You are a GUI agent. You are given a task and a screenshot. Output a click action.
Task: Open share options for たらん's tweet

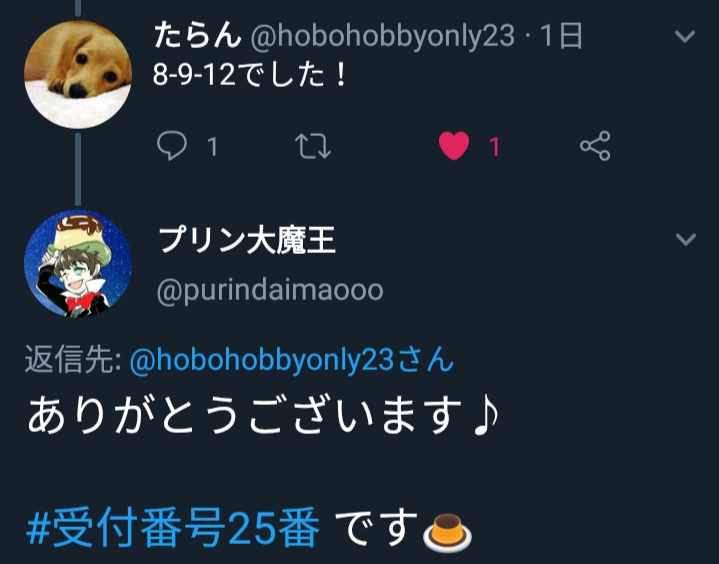pos(595,146)
